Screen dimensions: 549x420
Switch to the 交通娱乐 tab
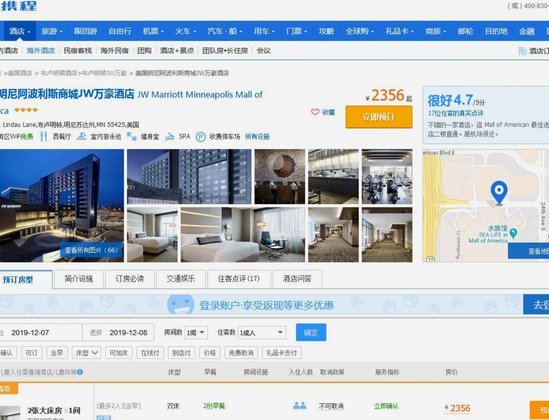click(181, 279)
